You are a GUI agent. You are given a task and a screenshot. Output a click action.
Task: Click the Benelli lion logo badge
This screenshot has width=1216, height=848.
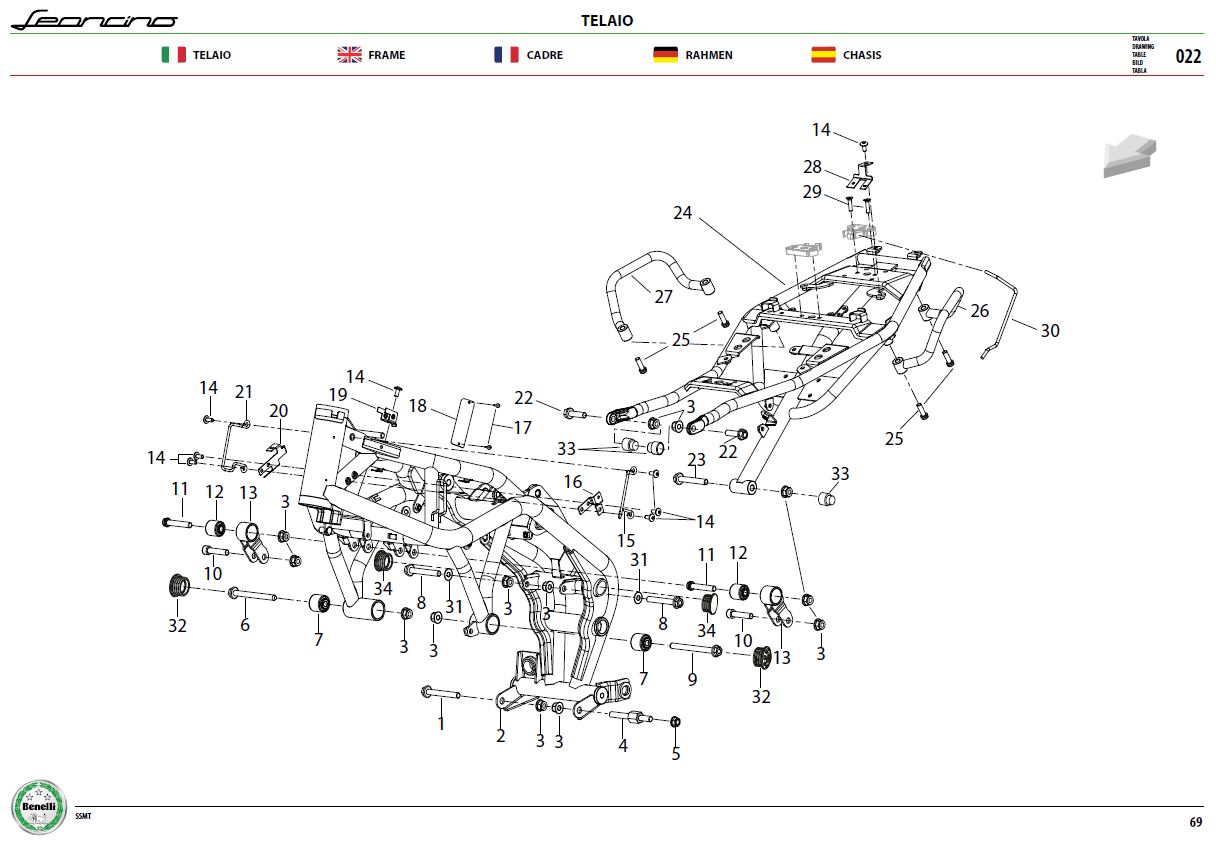[x=40, y=806]
